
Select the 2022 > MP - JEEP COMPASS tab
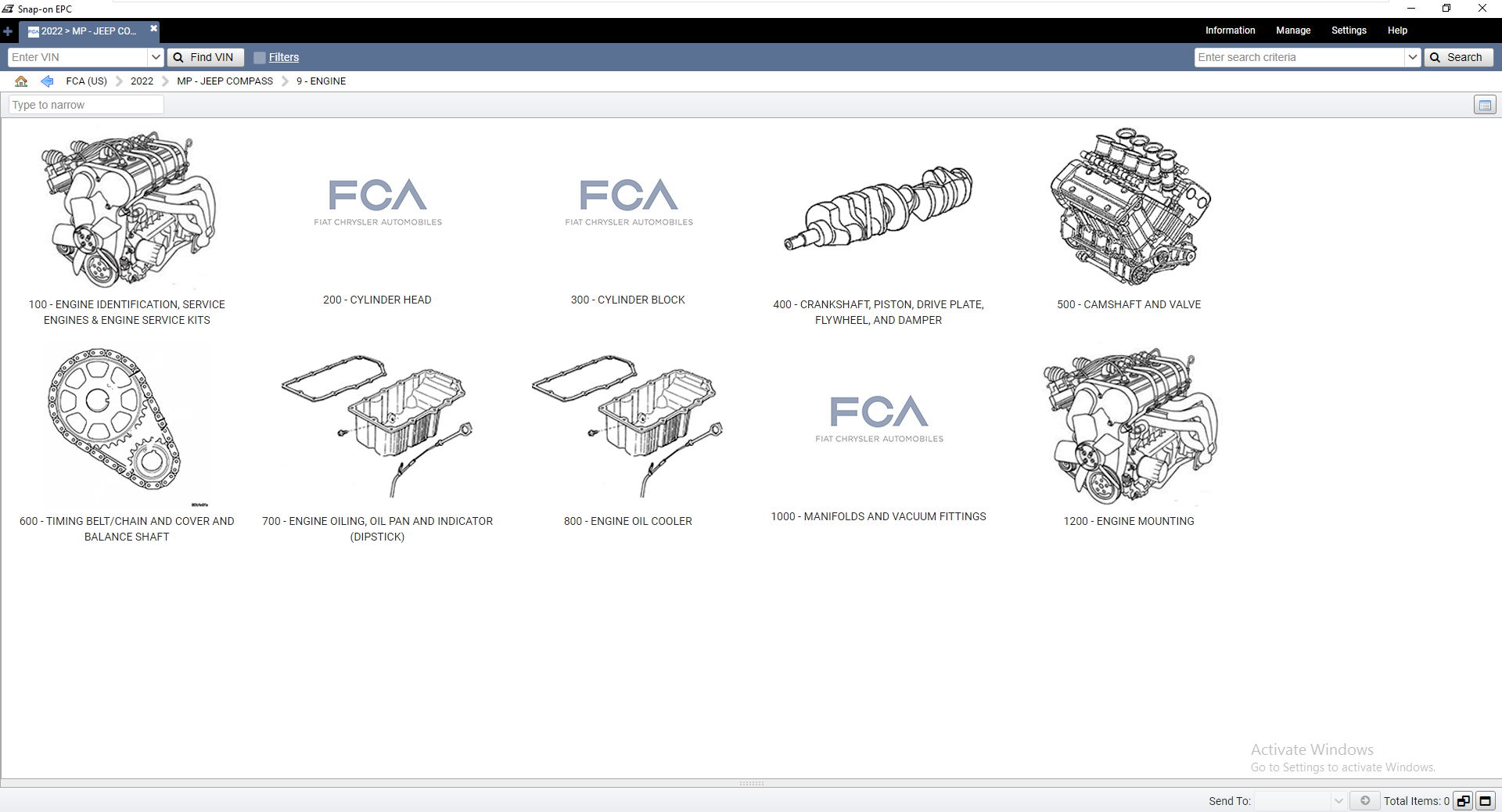88,31
